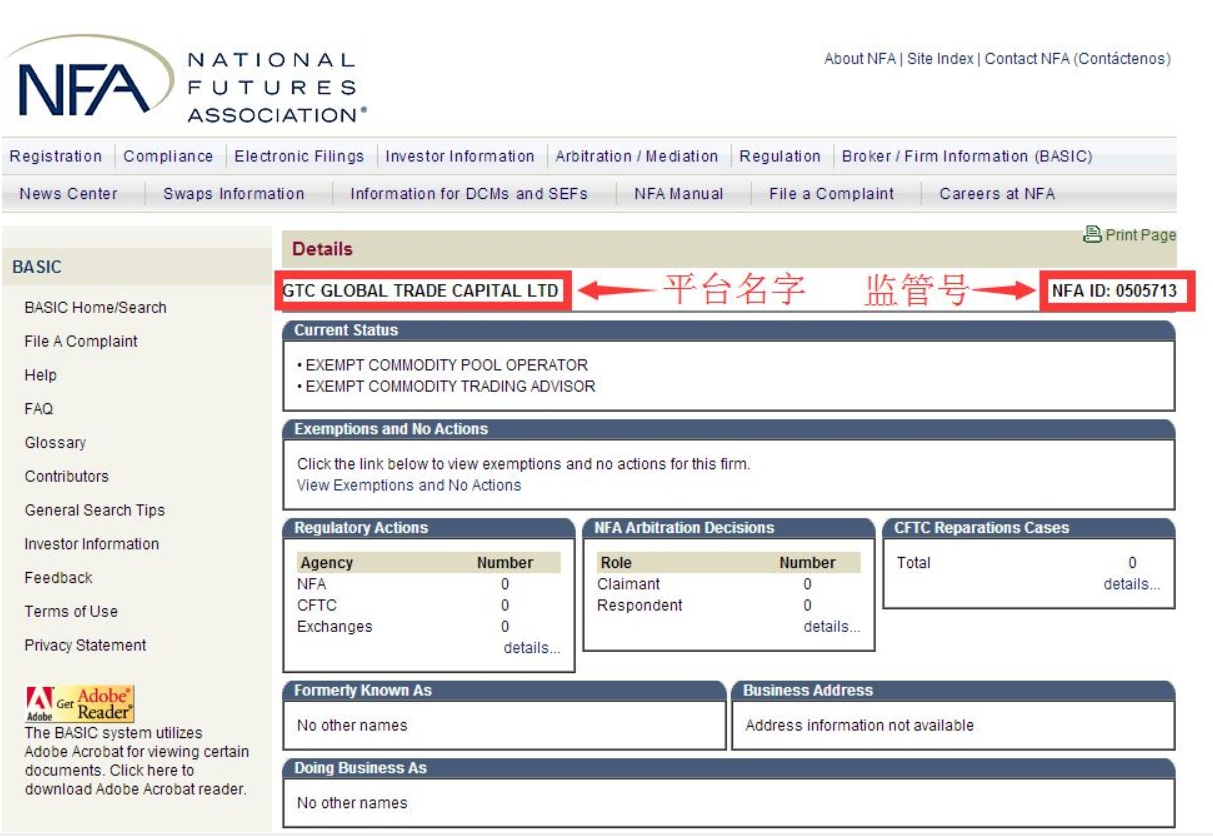The height and width of the screenshot is (836, 1213).
Task: Click Address information not available text
Action: point(860,726)
